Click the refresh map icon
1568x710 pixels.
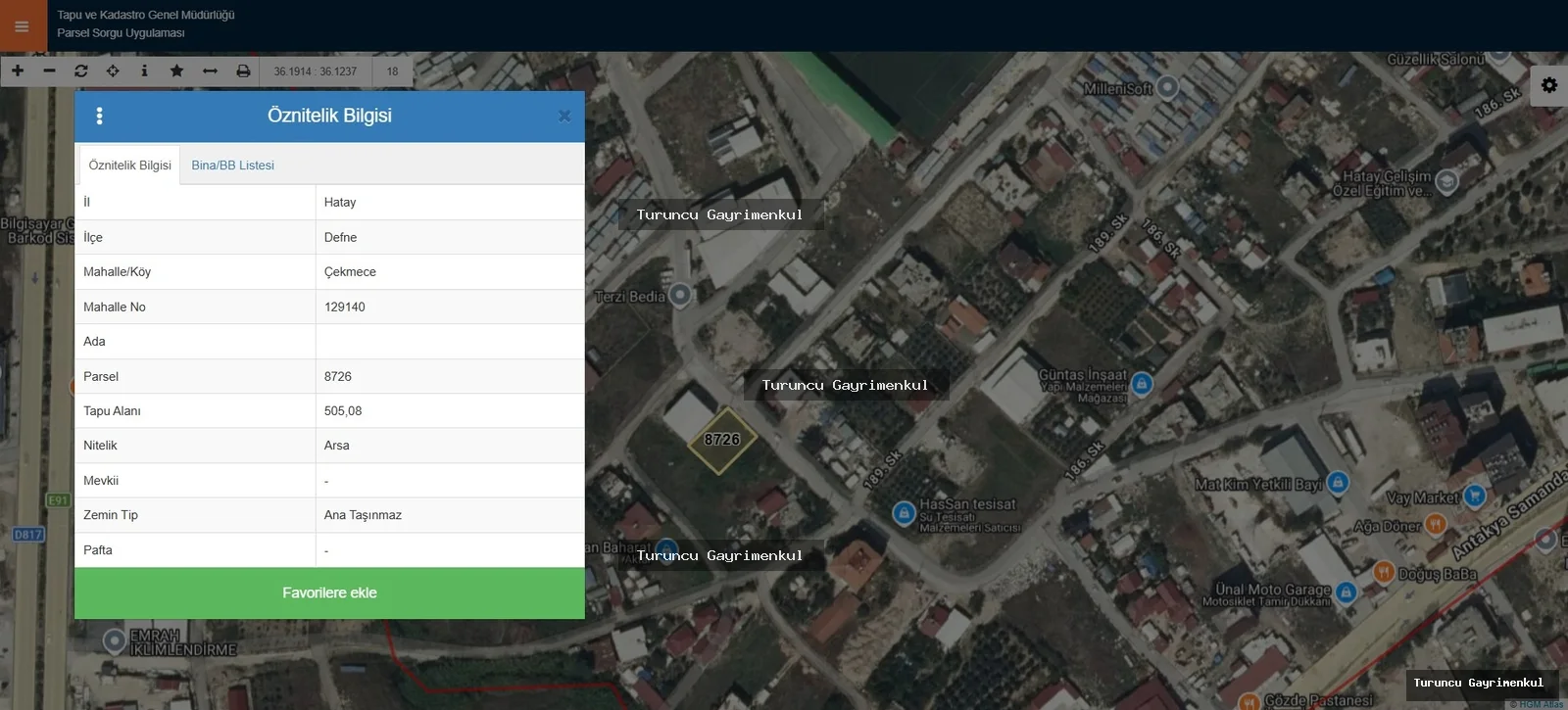(x=81, y=71)
